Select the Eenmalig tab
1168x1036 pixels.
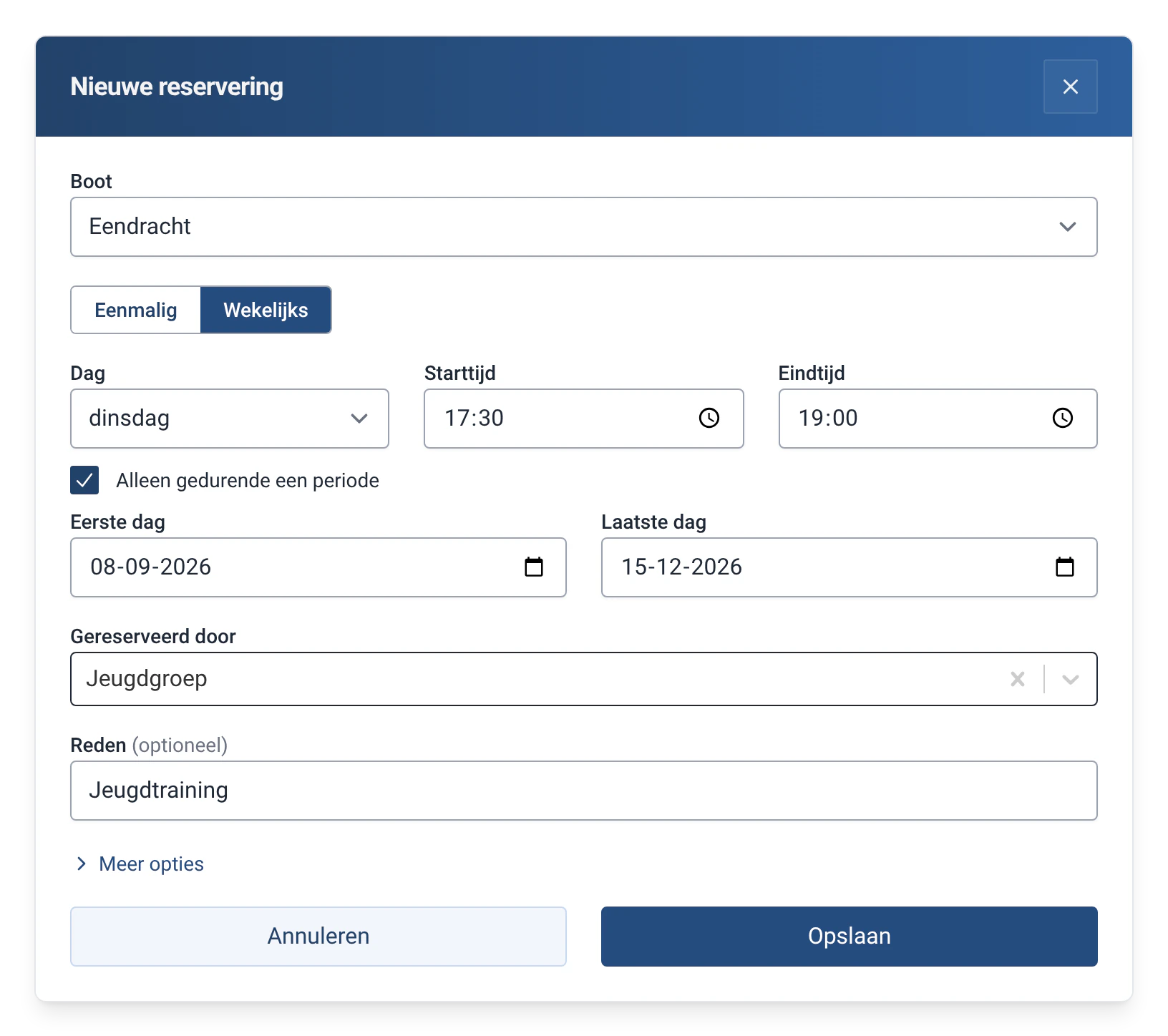tap(136, 310)
